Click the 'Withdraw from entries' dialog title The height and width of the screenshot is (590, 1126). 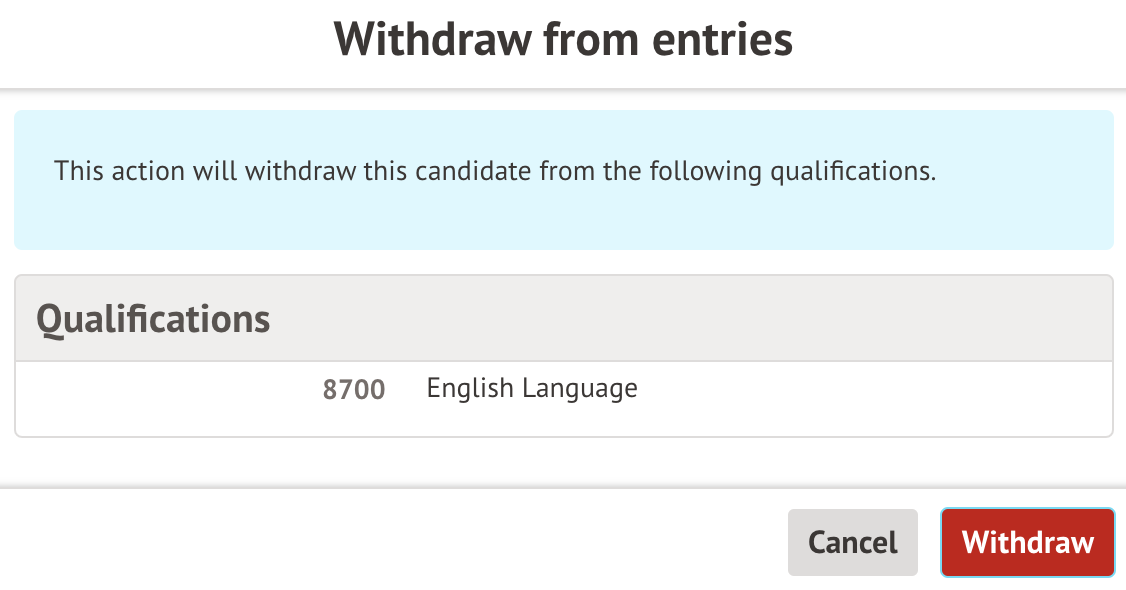click(563, 40)
